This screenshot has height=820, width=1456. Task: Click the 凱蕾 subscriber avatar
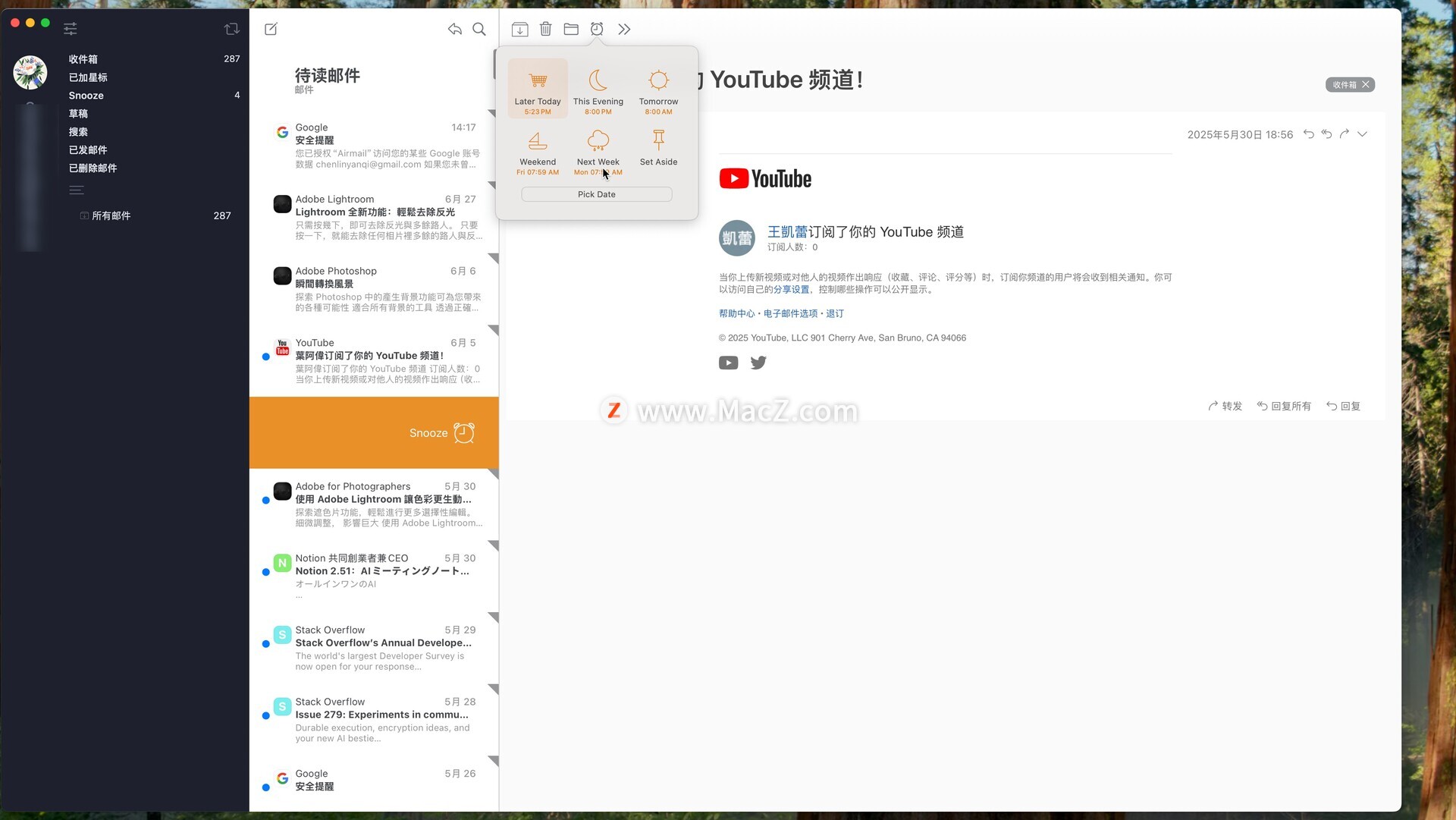tap(736, 238)
